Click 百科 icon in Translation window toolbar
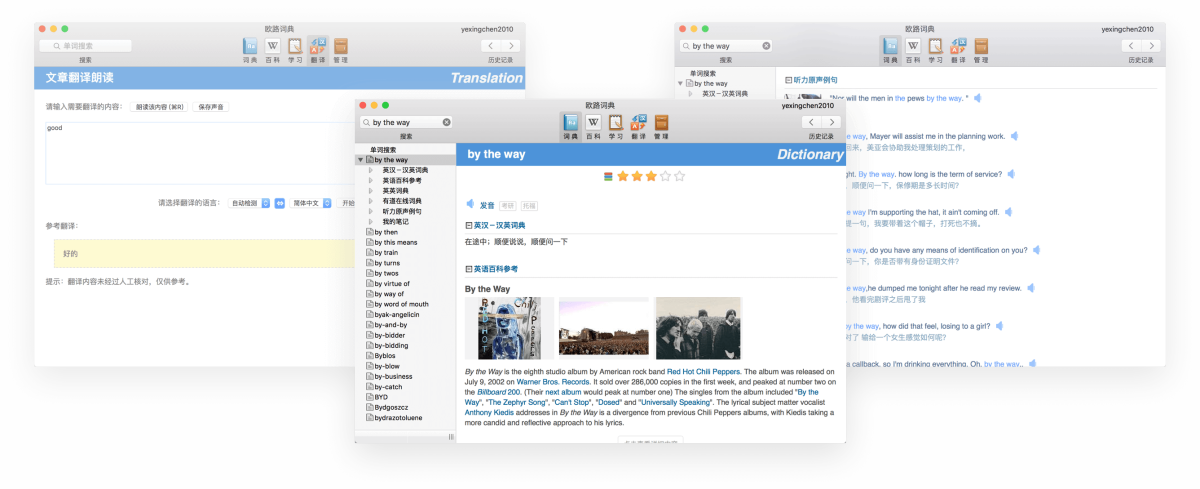The height and width of the screenshot is (489, 1200). click(273, 46)
